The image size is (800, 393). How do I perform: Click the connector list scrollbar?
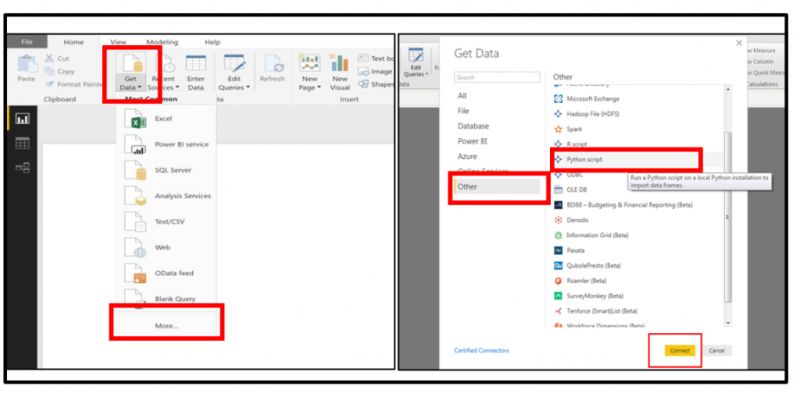728,217
